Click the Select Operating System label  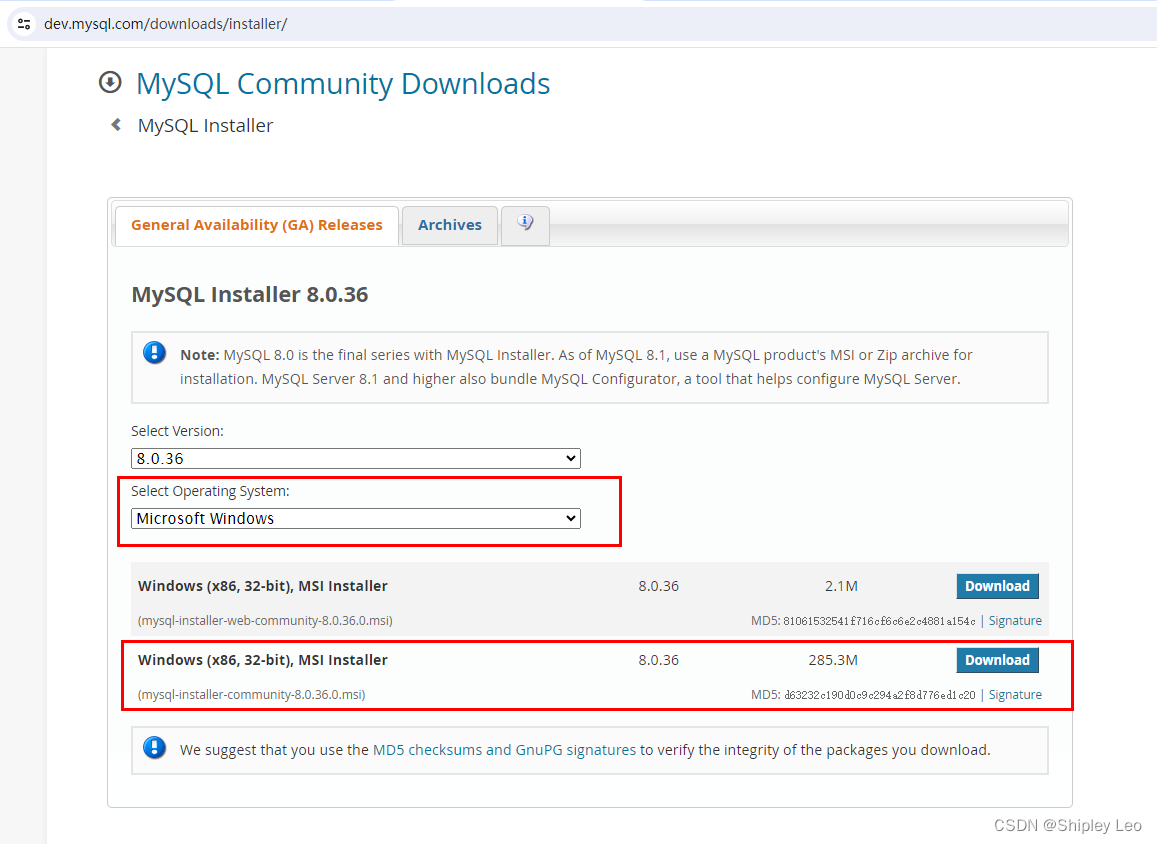pos(210,491)
